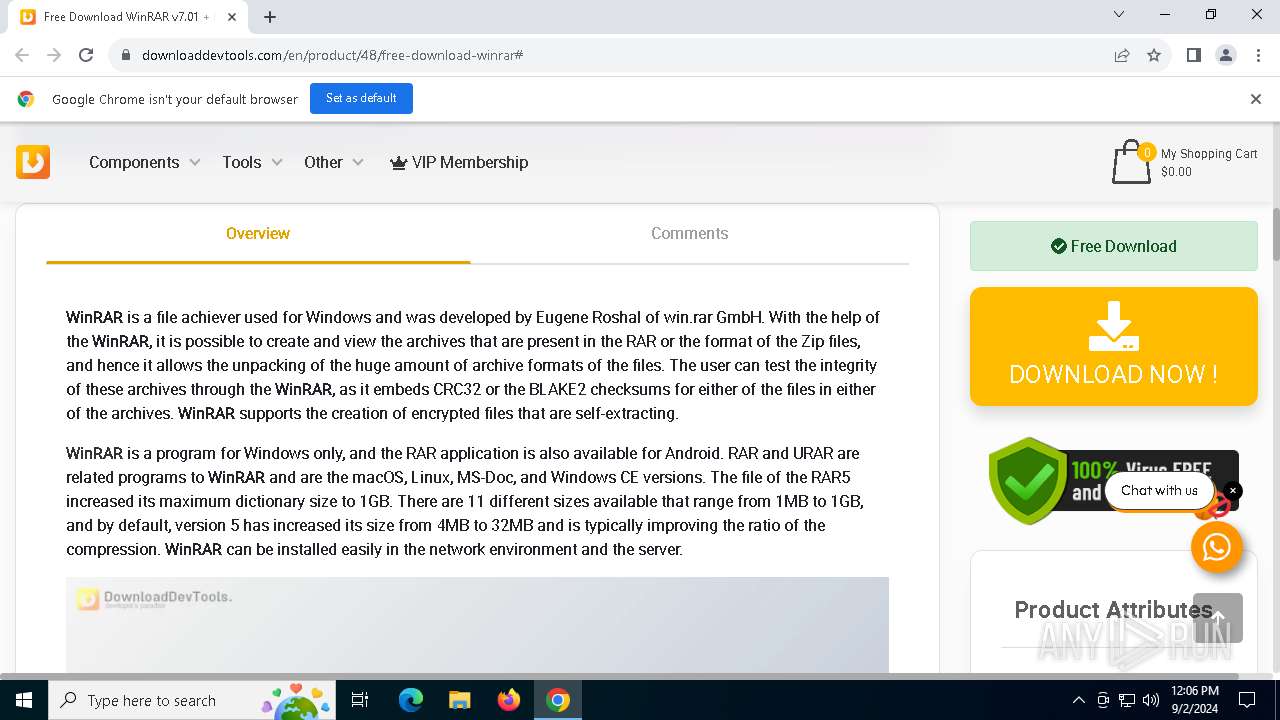Viewport: 1280px width, 720px height.
Task: Show hidden system tray icons
Action: point(1078,700)
